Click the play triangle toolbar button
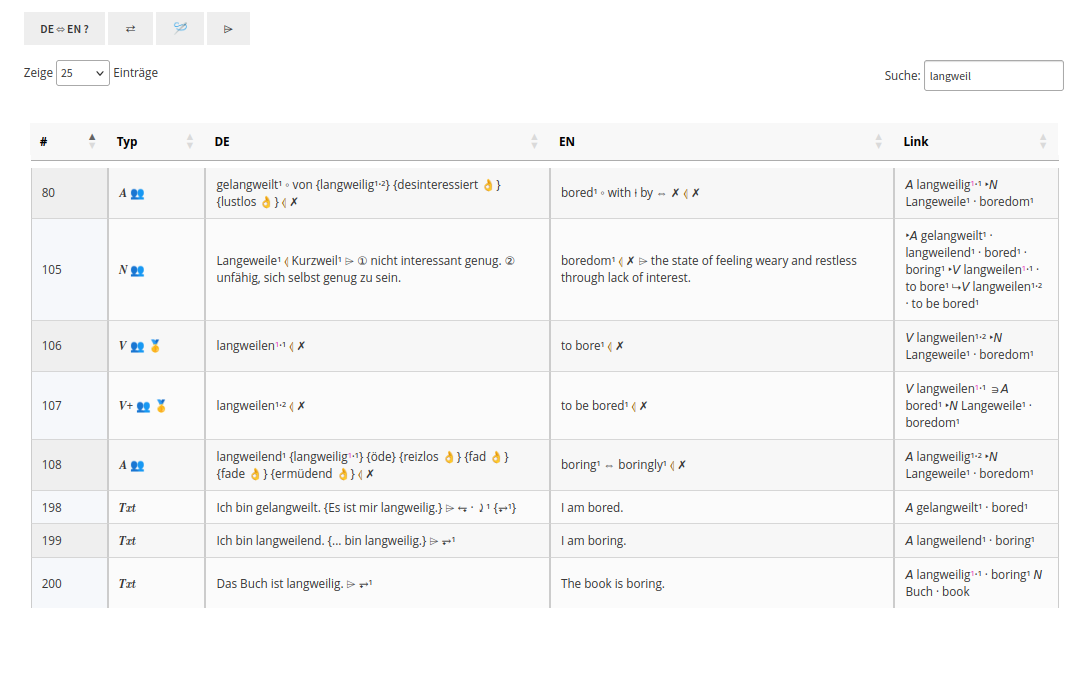 (228, 29)
